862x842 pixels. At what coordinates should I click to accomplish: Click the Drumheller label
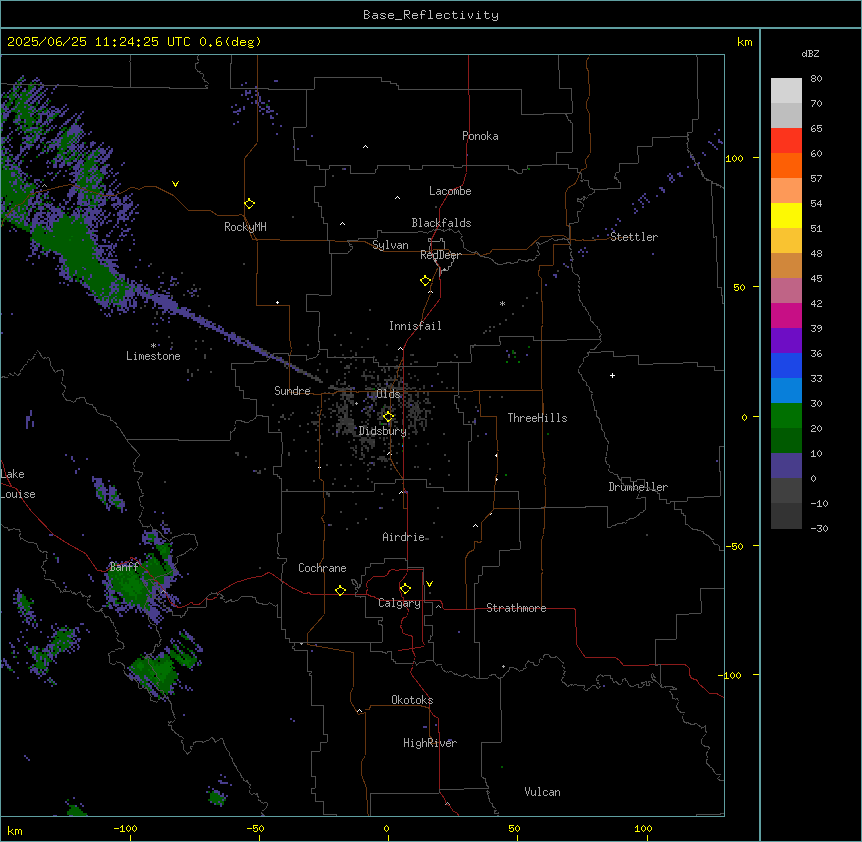click(638, 487)
